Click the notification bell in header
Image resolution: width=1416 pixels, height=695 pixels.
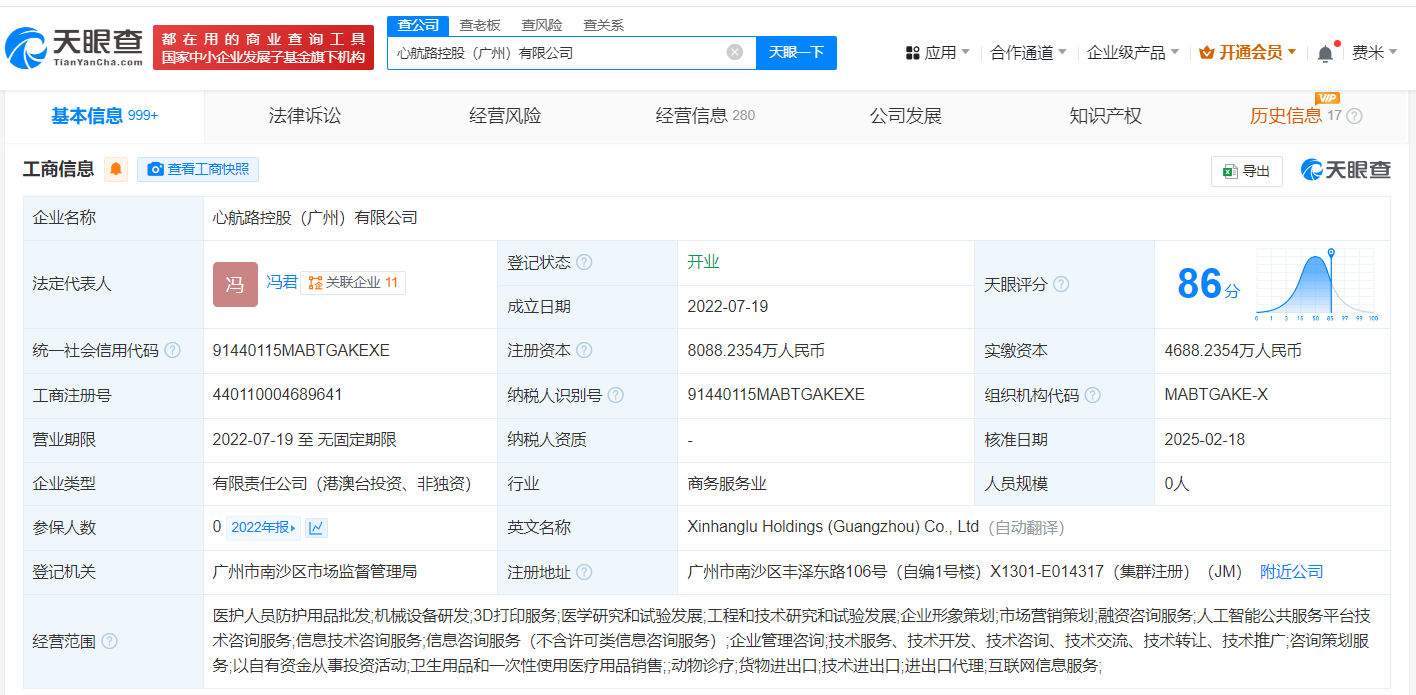point(1325,53)
